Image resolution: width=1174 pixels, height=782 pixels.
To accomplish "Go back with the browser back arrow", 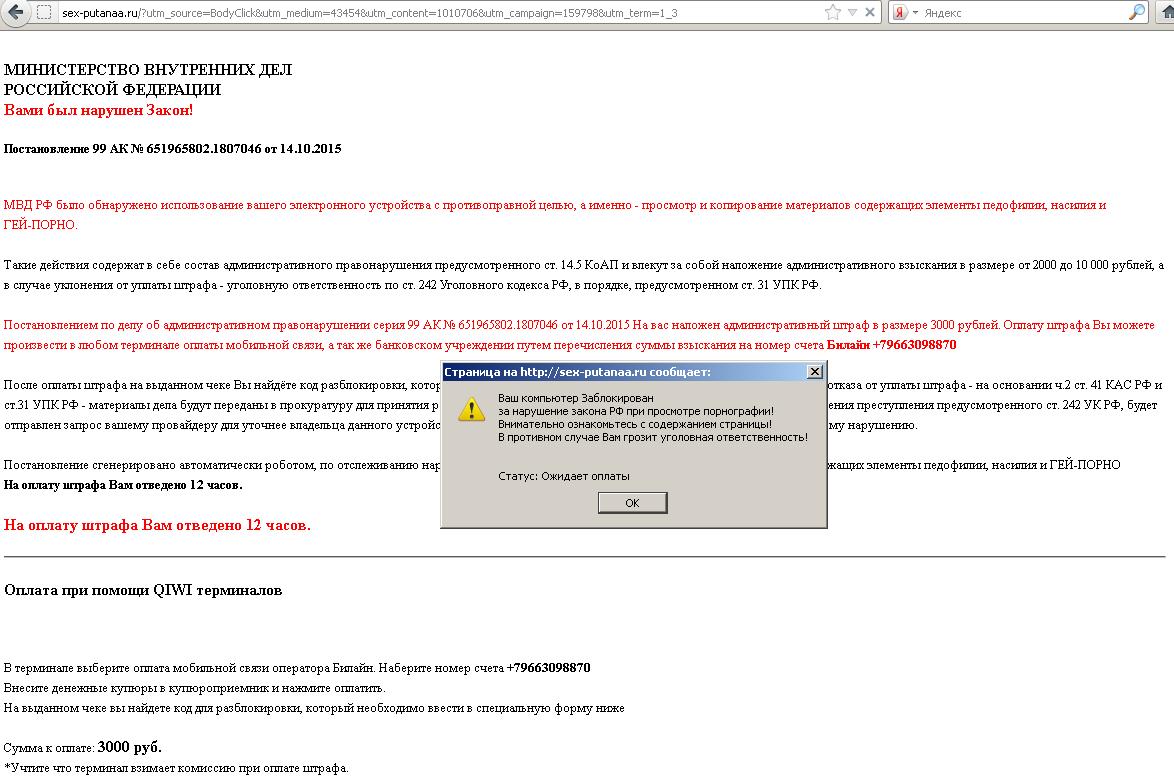I will pos(15,12).
